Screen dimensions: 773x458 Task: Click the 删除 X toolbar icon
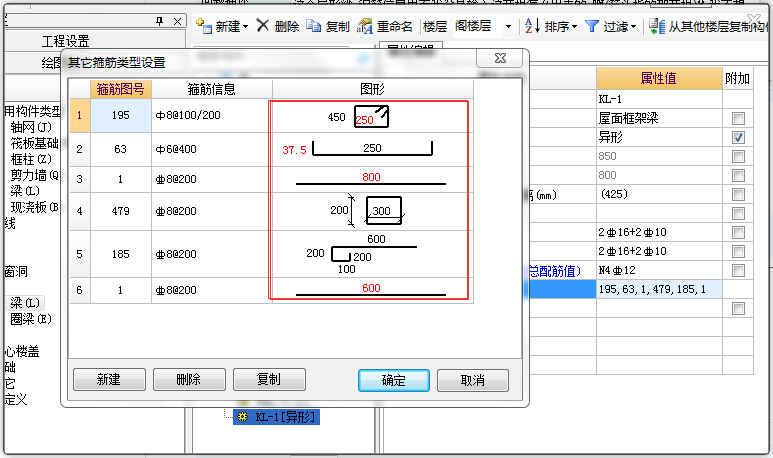[x=263, y=26]
